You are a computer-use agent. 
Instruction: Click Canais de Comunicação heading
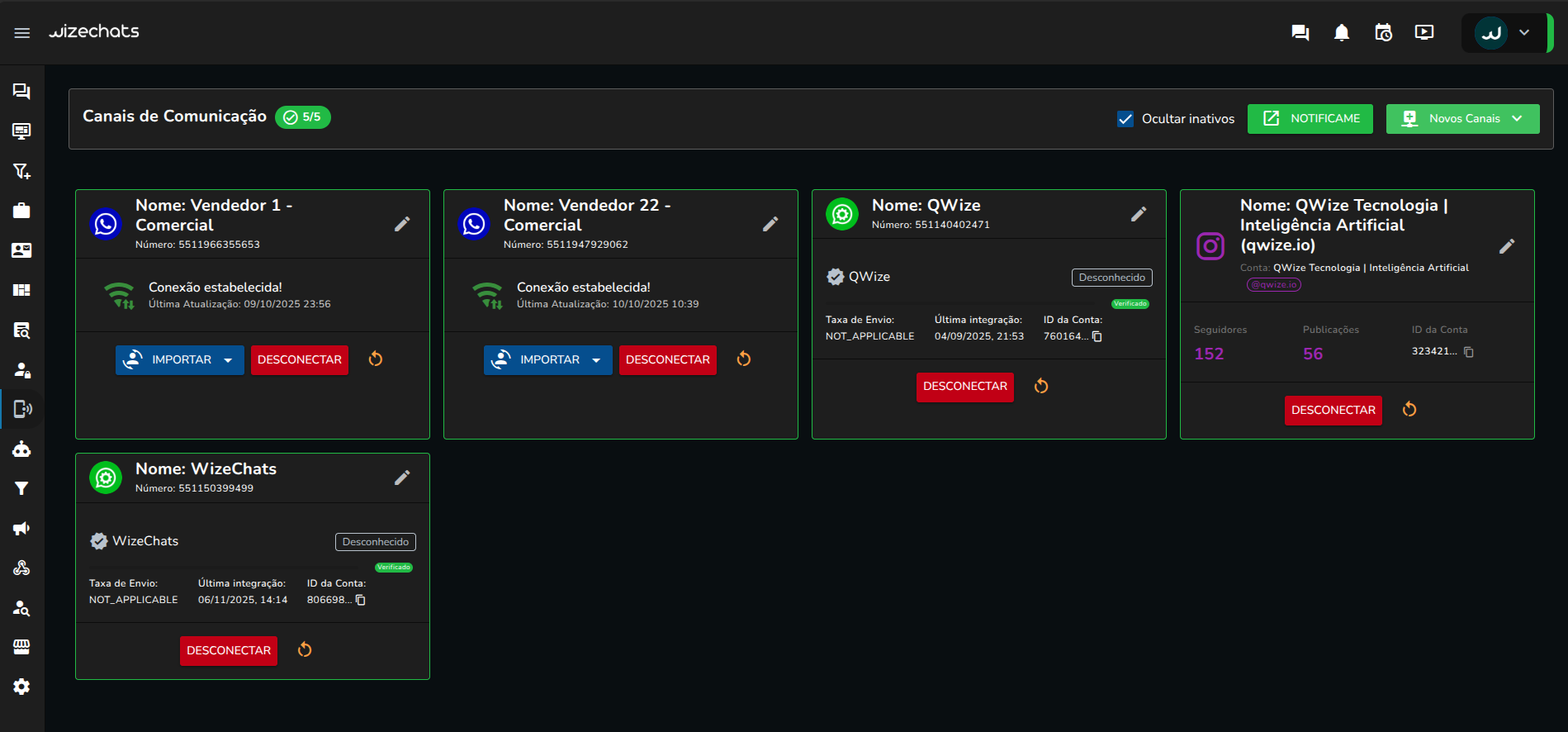click(174, 116)
